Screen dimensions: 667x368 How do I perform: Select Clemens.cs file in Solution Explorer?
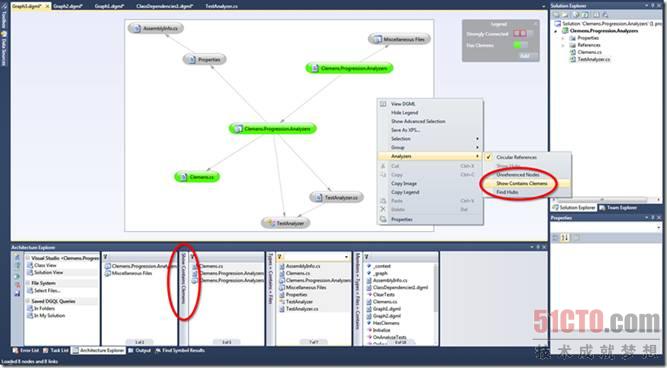[589, 52]
